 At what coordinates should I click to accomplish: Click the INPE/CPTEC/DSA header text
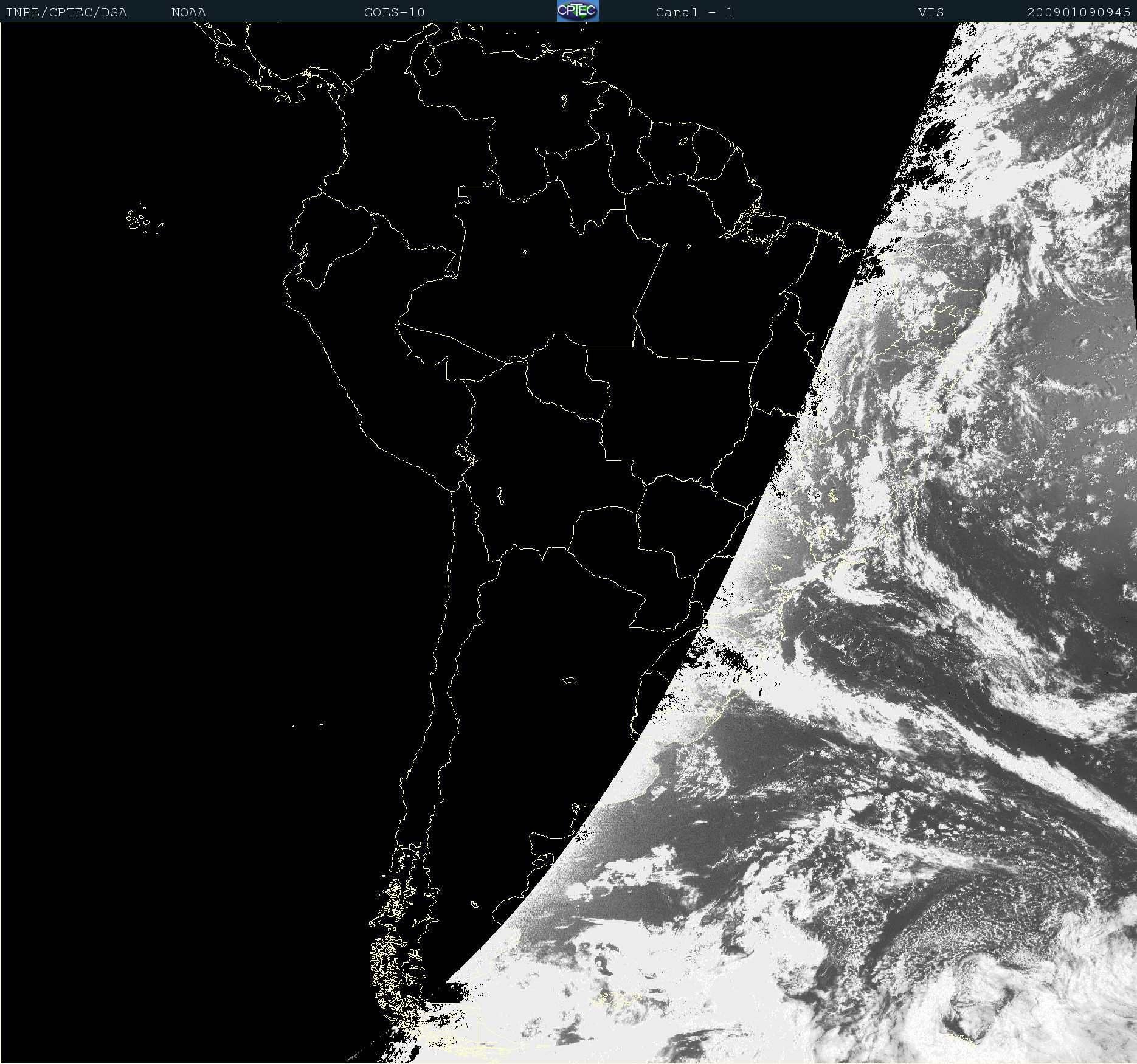click(66, 12)
